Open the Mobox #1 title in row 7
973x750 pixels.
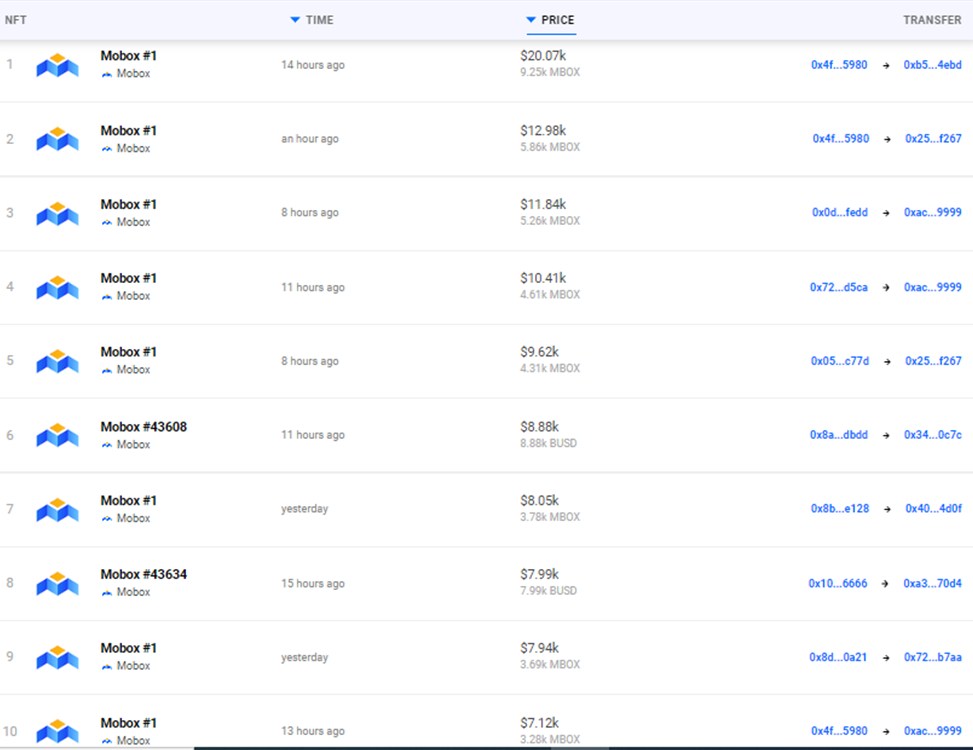click(128, 501)
